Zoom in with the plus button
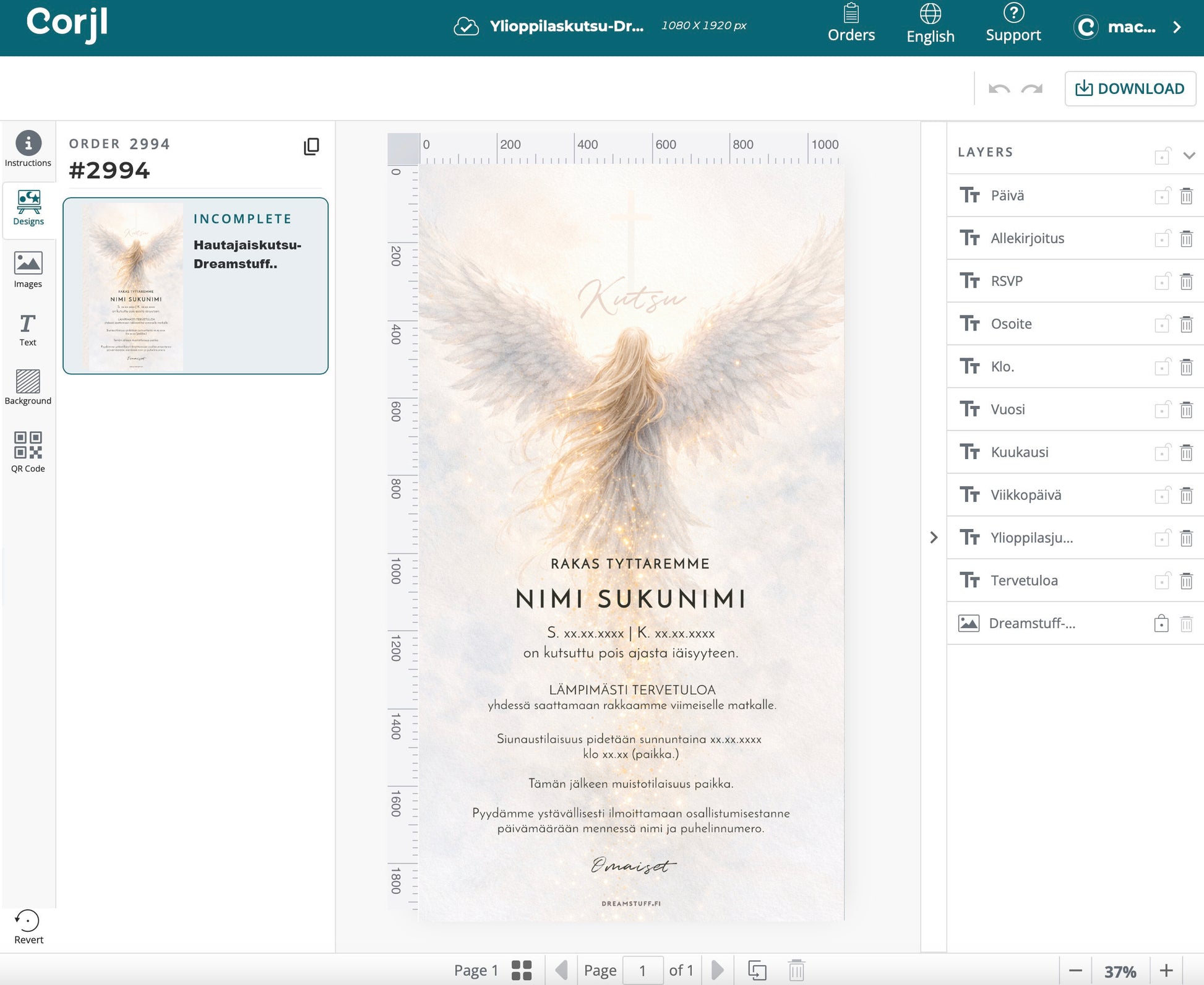Viewport: 1204px width, 985px height. click(x=1166, y=970)
